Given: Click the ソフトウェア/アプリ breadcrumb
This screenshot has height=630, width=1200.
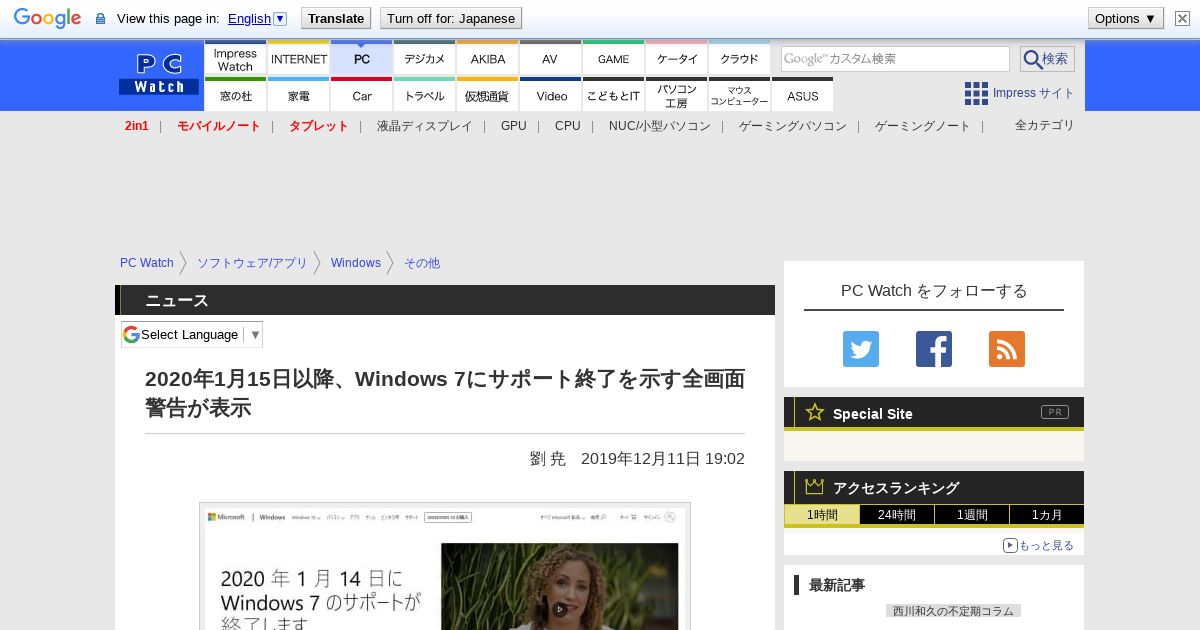Looking at the screenshot, I should 252,263.
